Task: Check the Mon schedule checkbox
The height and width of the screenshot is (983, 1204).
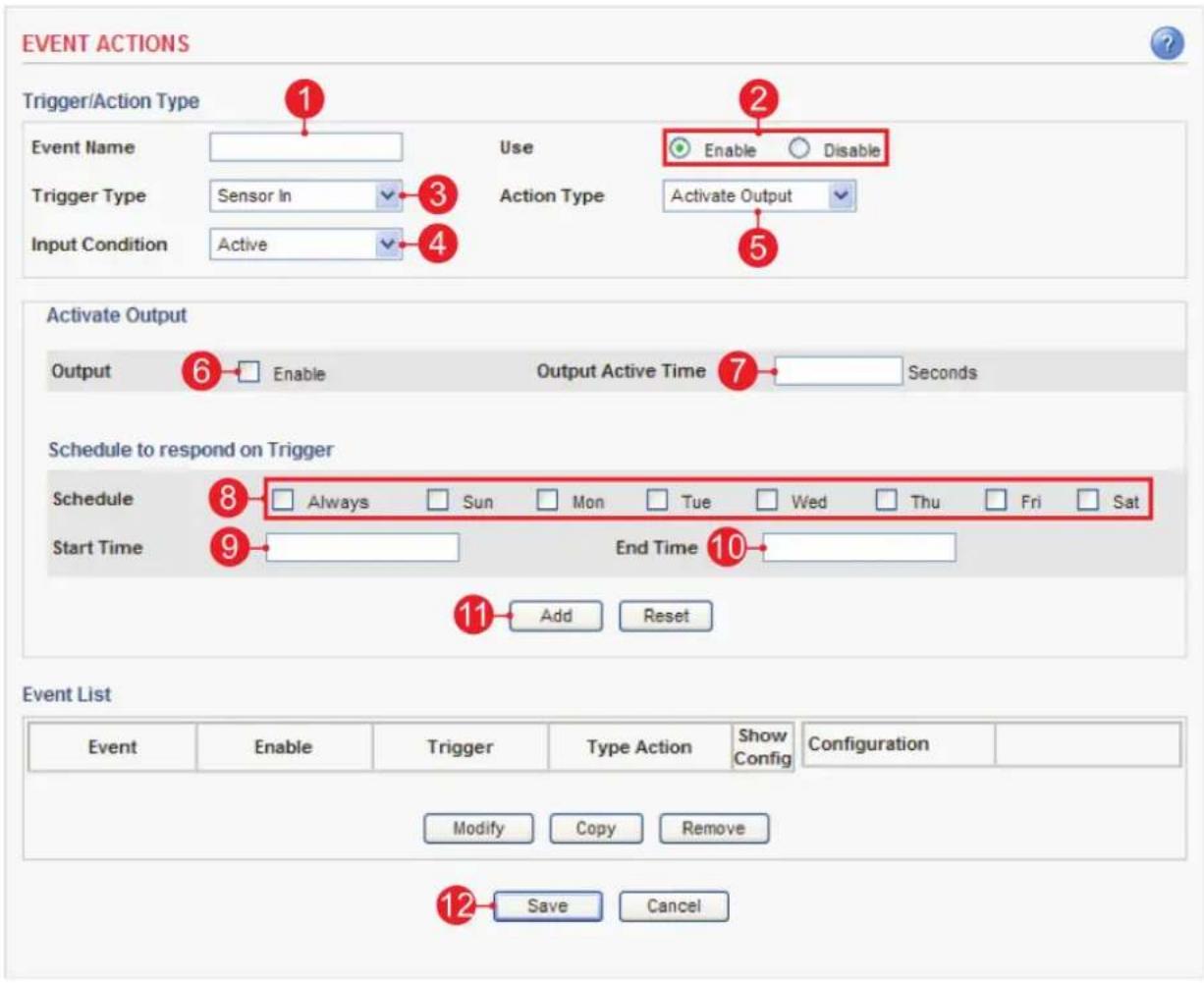Action: pos(547,501)
